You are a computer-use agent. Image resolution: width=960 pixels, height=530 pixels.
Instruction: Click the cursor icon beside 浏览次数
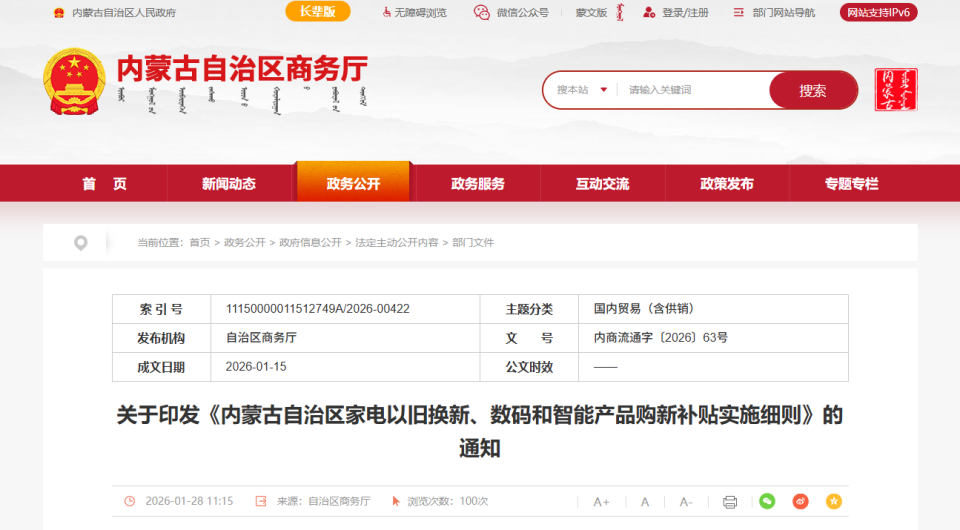[396, 501]
